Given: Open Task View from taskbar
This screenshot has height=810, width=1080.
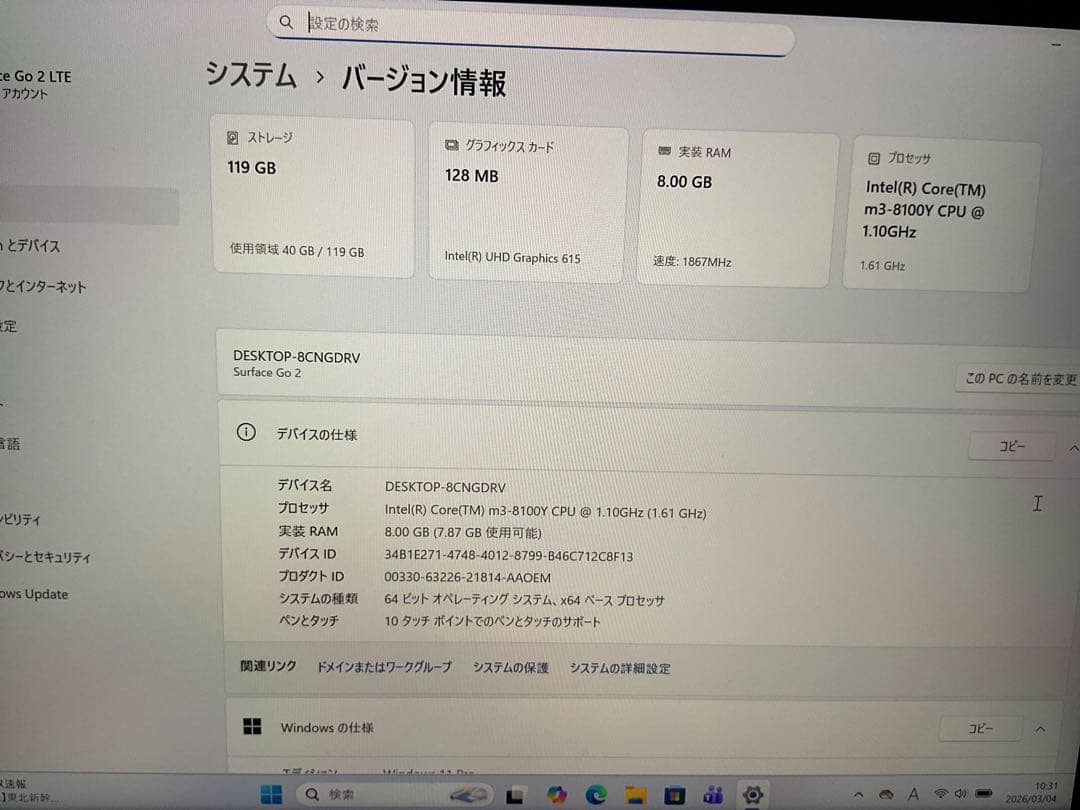Looking at the screenshot, I should (x=515, y=795).
